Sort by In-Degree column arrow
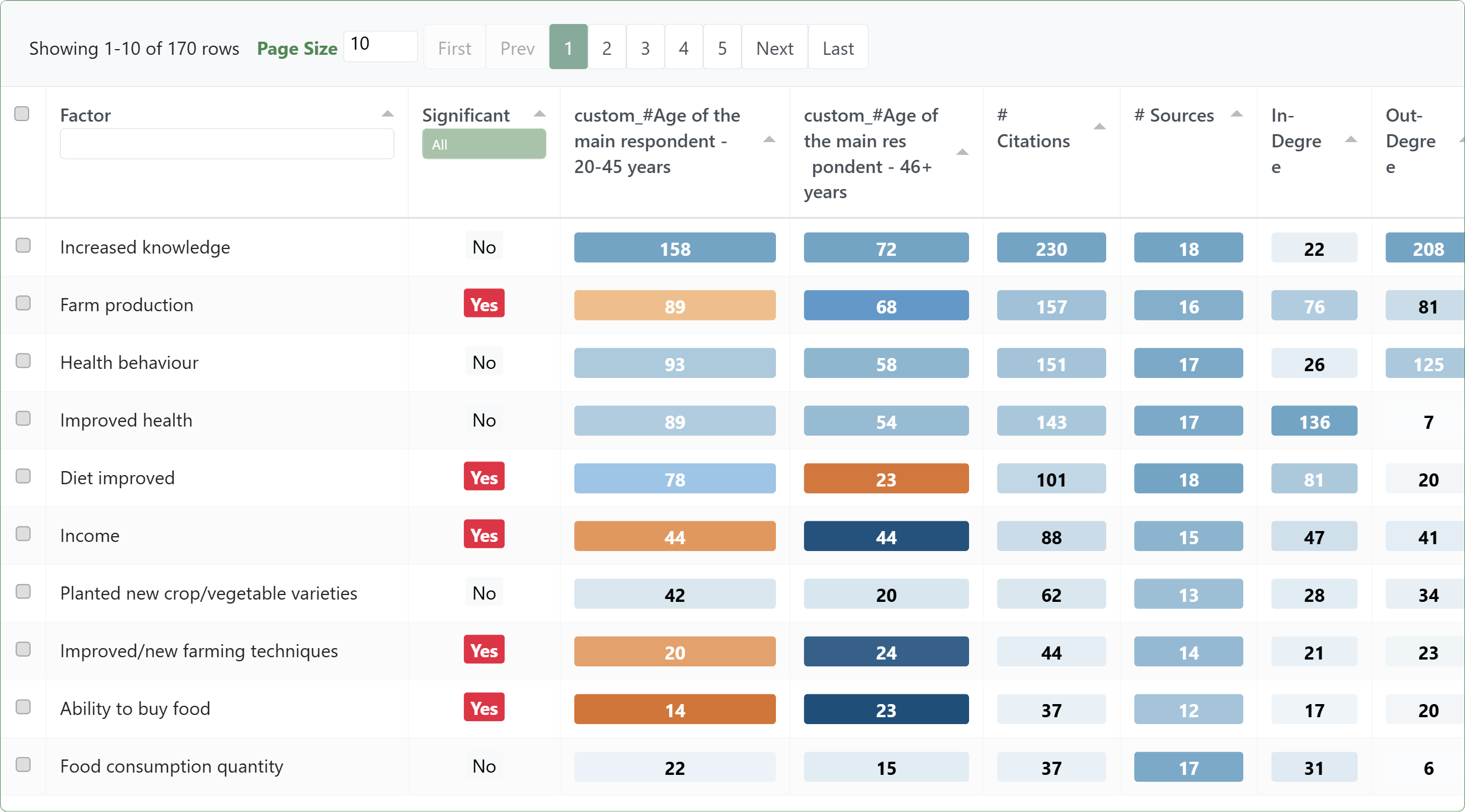This screenshot has height=812, width=1465. [x=1351, y=139]
